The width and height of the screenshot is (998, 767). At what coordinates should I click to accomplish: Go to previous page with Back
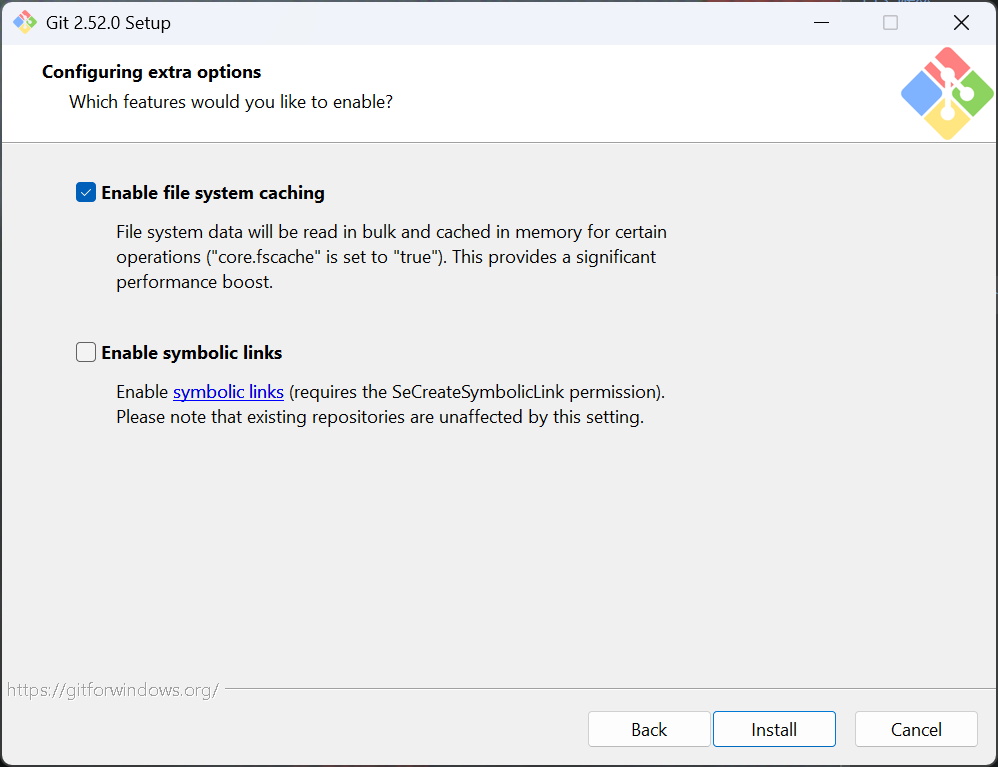click(649, 729)
